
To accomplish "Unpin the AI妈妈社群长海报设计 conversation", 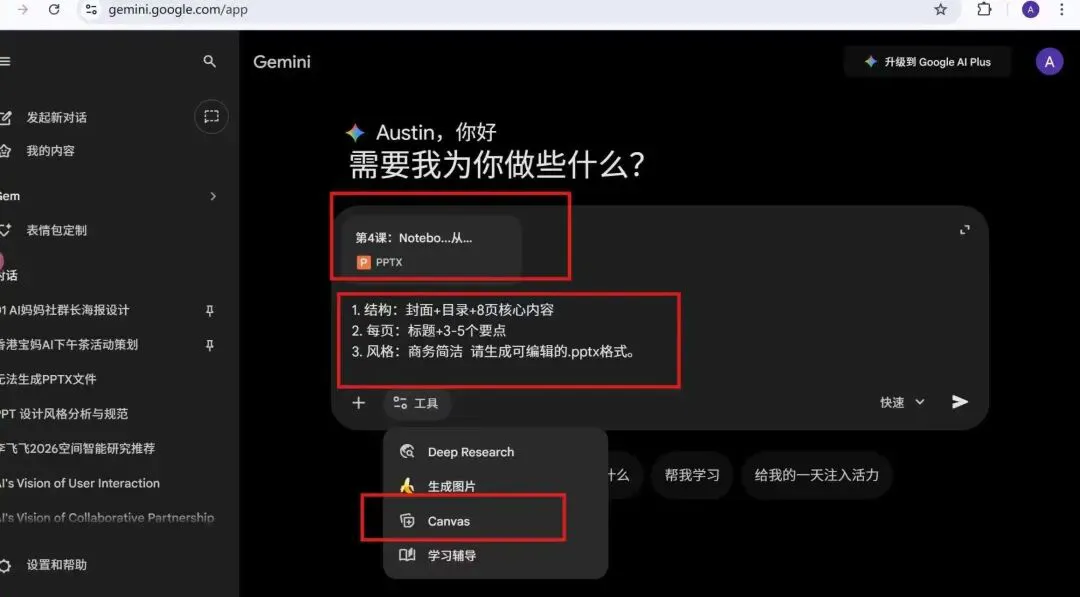I will 209,311.
